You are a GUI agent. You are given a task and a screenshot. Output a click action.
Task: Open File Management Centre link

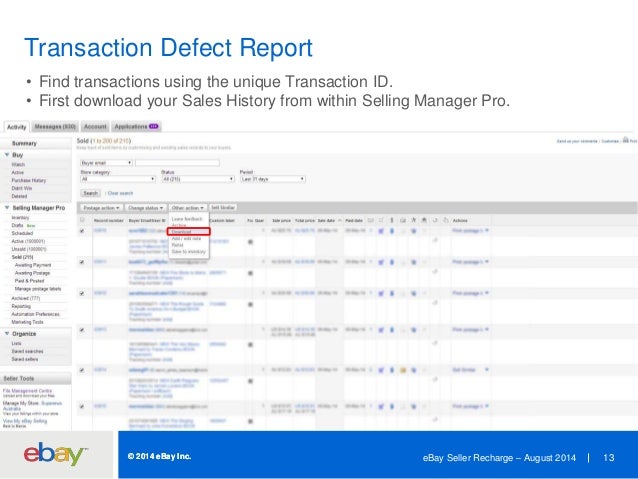coord(27,391)
